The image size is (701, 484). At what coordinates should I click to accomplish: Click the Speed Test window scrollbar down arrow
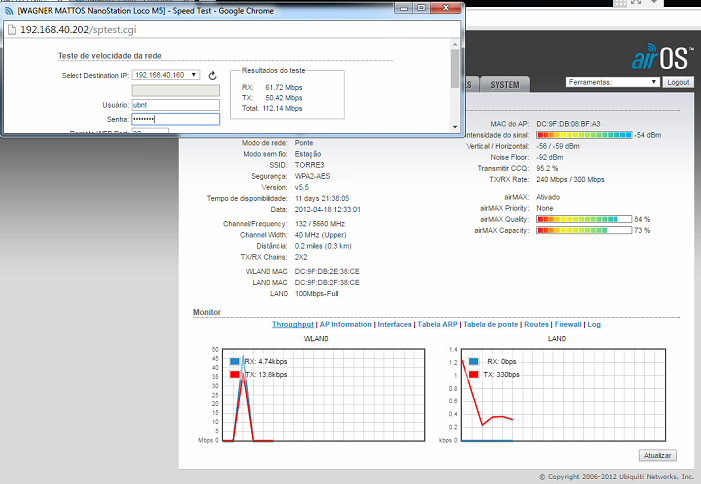pyautogui.click(x=455, y=127)
